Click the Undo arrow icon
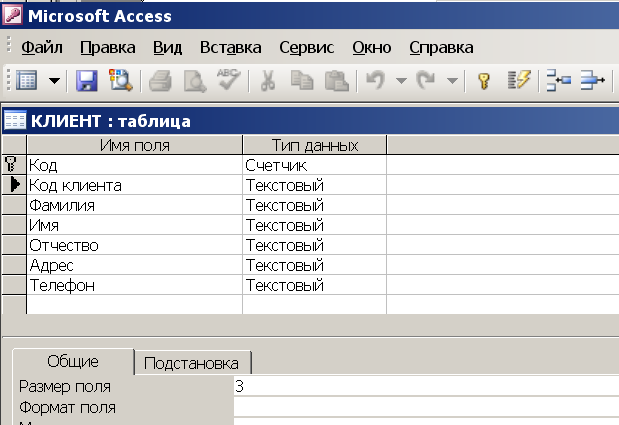The image size is (619, 425). tap(375, 80)
